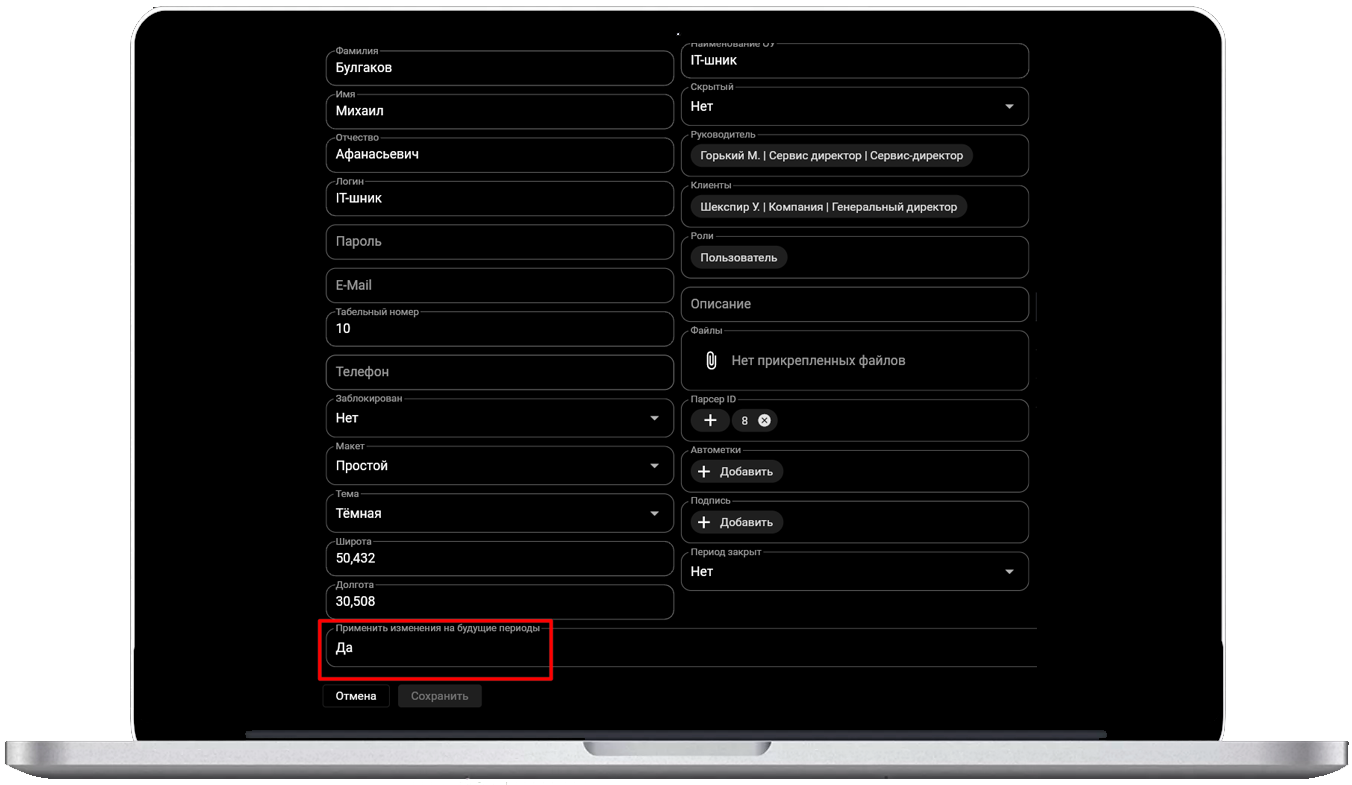Click the paperclip attach files icon

[711, 361]
